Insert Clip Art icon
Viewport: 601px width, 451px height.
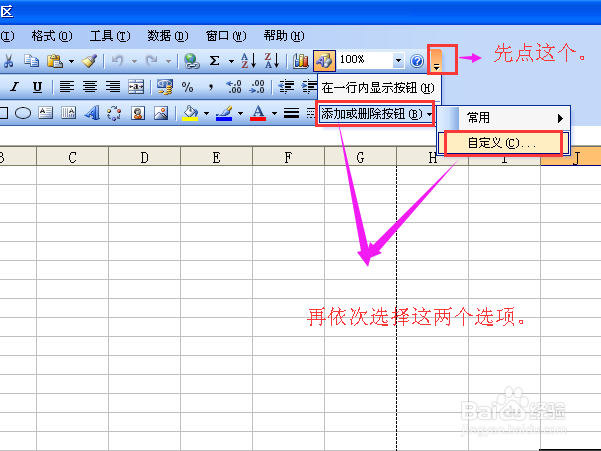(x=138, y=113)
